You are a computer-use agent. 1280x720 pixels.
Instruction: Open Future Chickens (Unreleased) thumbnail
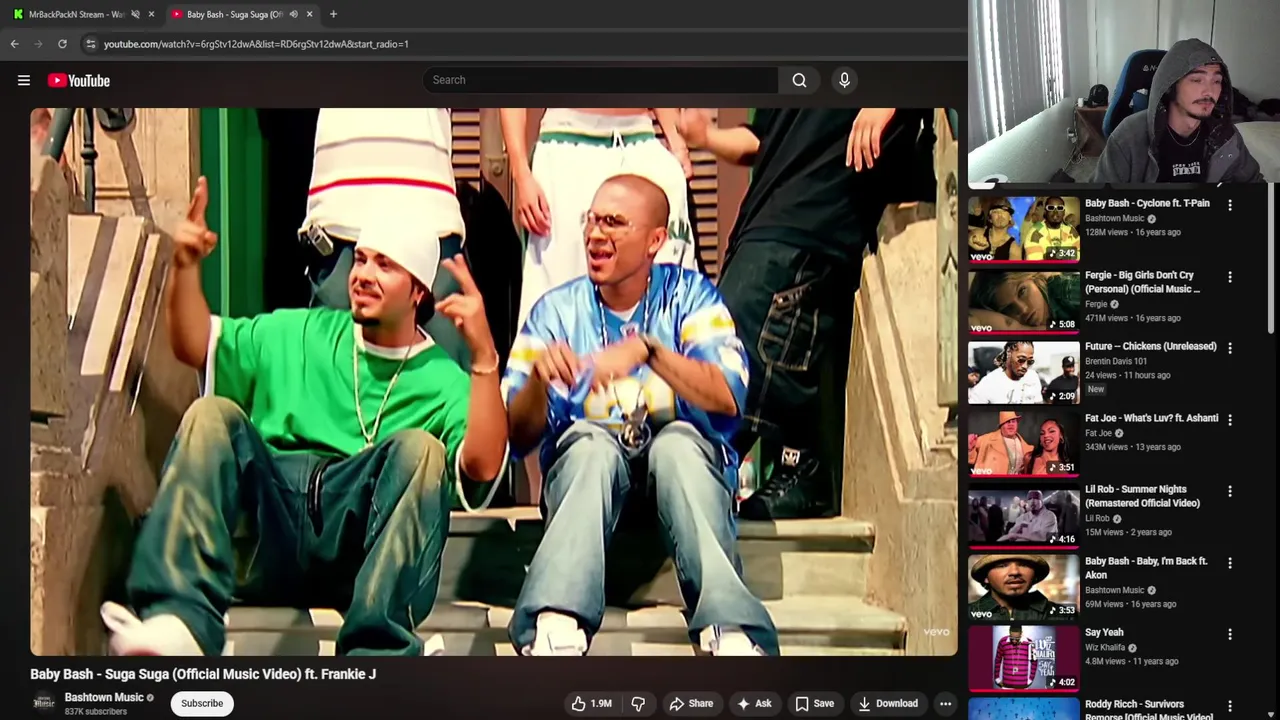tap(1023, 373)
